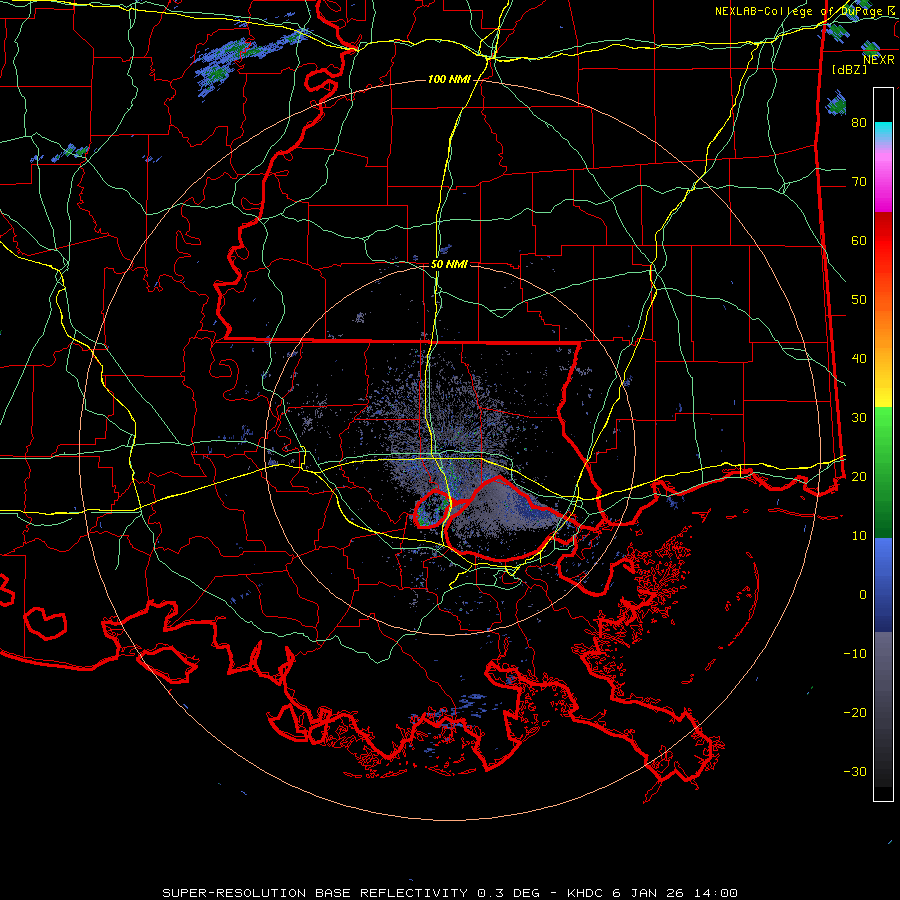
Task: Pick the bright green band on the color bar
Action: (x=883, y=428)
